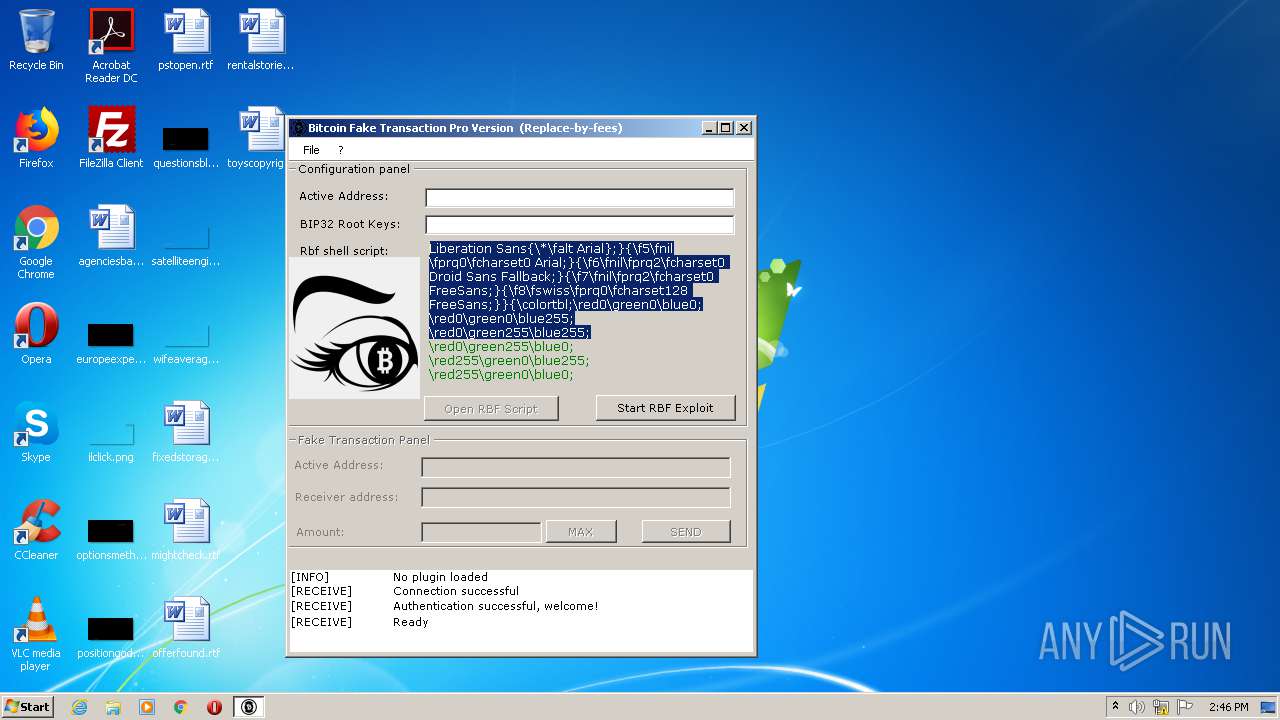
Task: Launch the Firefox desktop shortcut
Action: click(36, 138)
